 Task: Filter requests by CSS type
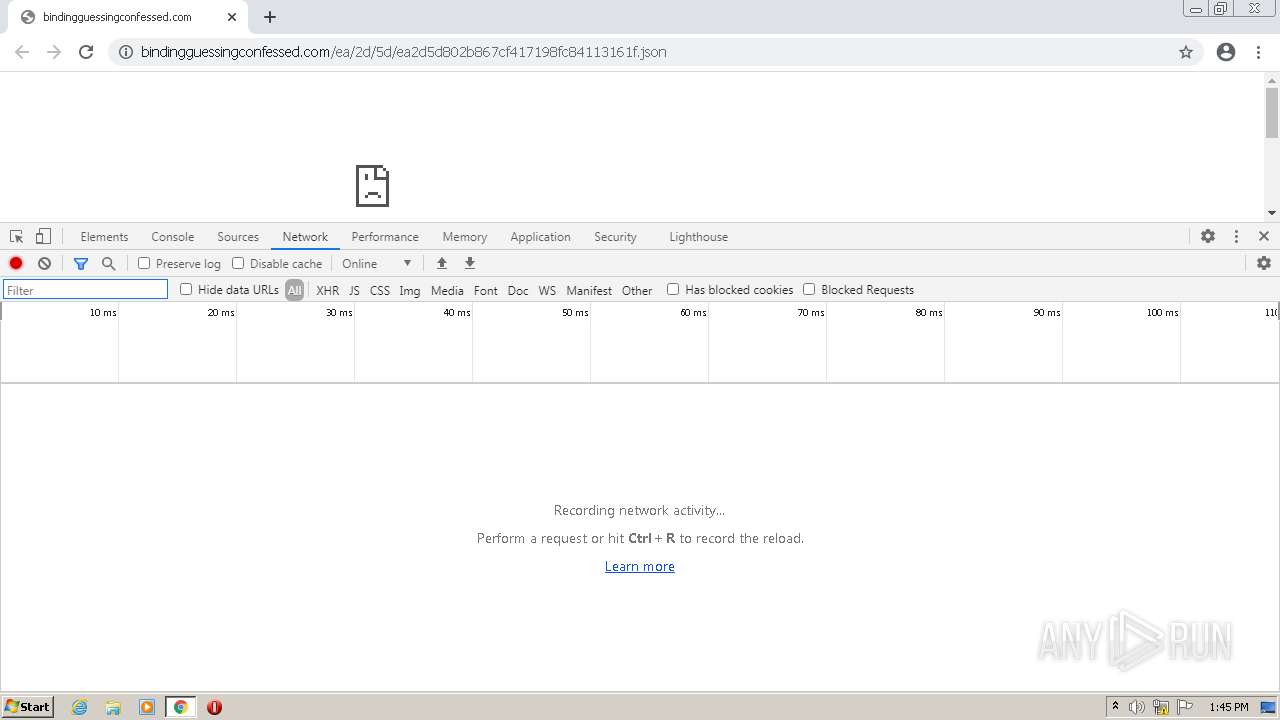(x=380, y=290)
